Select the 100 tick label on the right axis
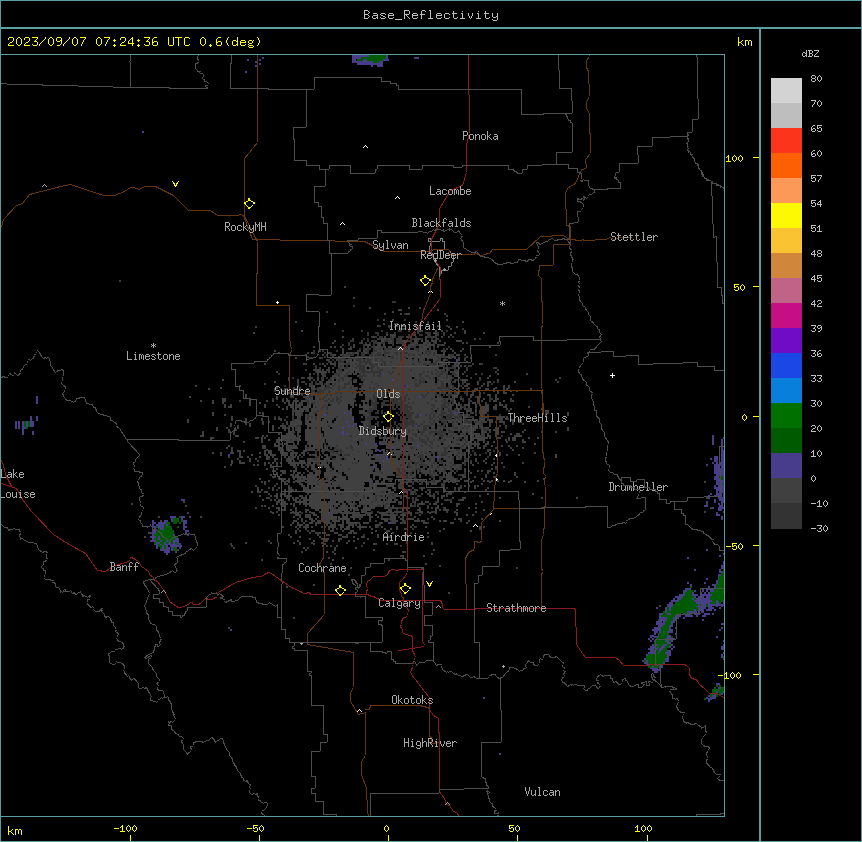 734,158
